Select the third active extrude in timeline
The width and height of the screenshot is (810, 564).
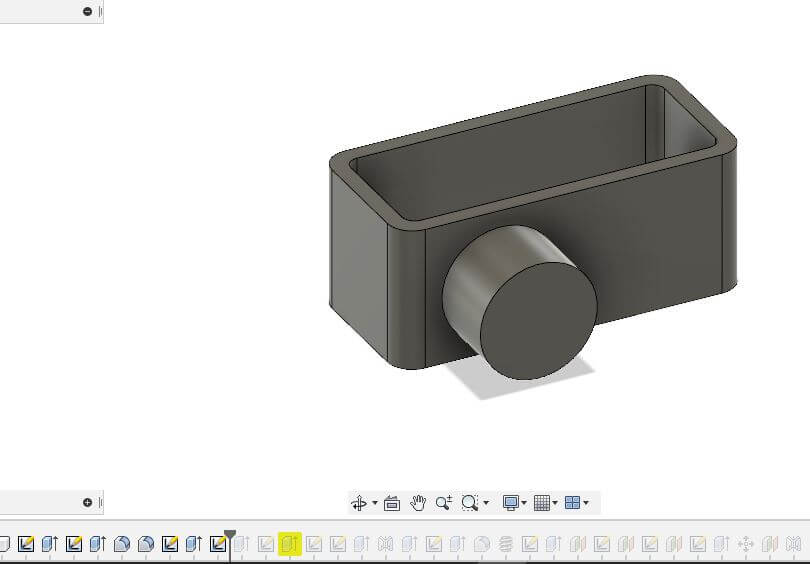coord(194,544)
